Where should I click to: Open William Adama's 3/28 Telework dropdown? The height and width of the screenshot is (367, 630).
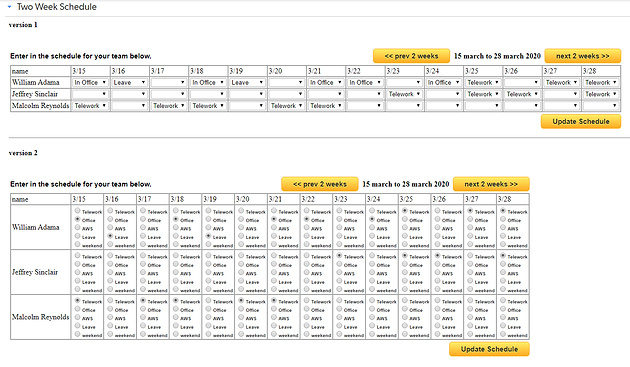(601, 82)
